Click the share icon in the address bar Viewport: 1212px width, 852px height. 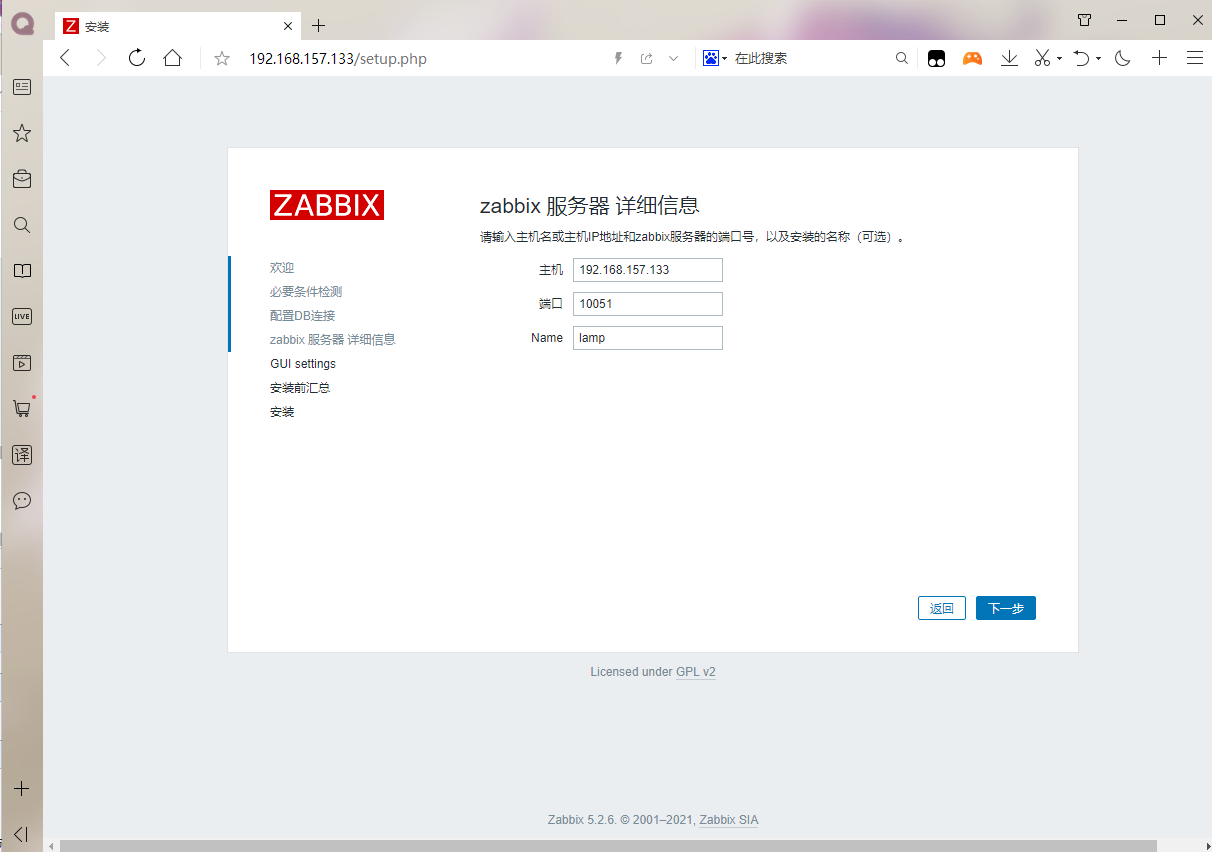coord(647,58)
